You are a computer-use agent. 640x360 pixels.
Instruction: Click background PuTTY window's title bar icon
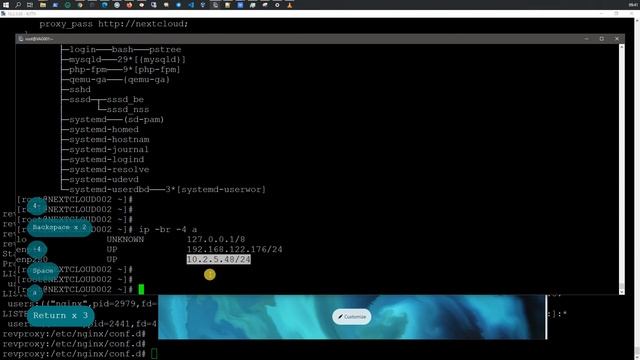click(x=3, y=13)
